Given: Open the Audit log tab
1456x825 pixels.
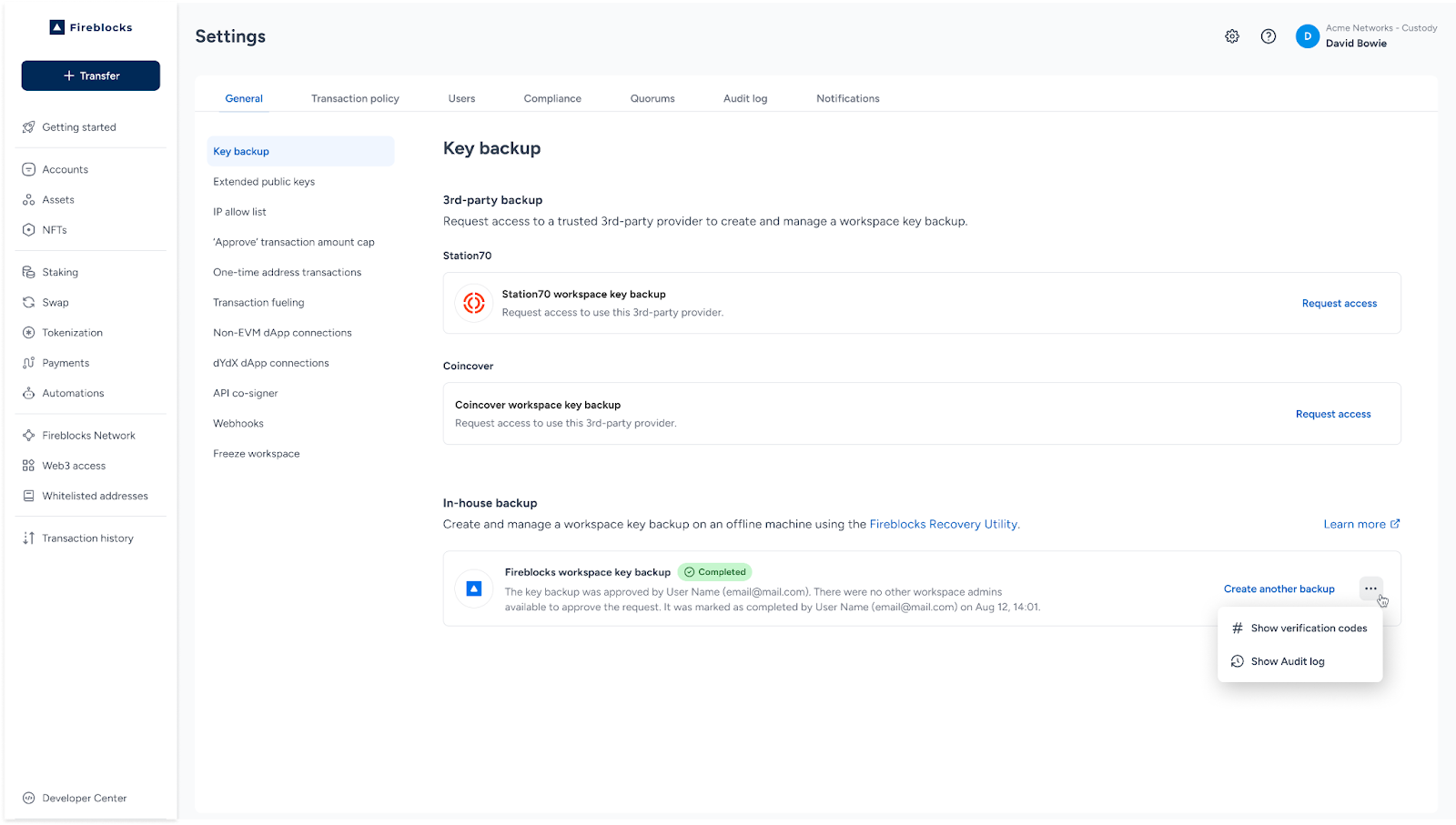Looking at the screenshot, I should [745, 98].
